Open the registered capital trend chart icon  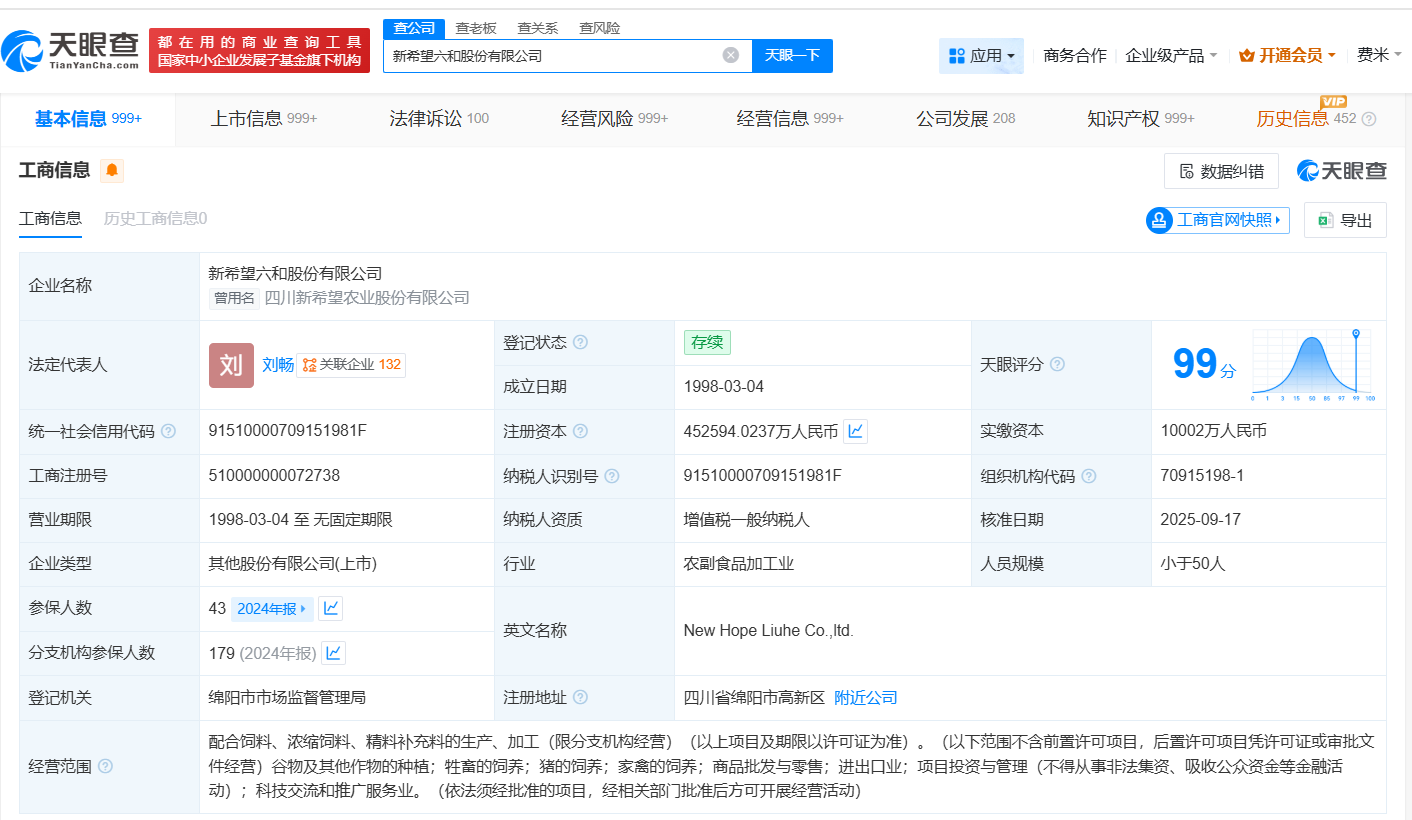(855, 431)
